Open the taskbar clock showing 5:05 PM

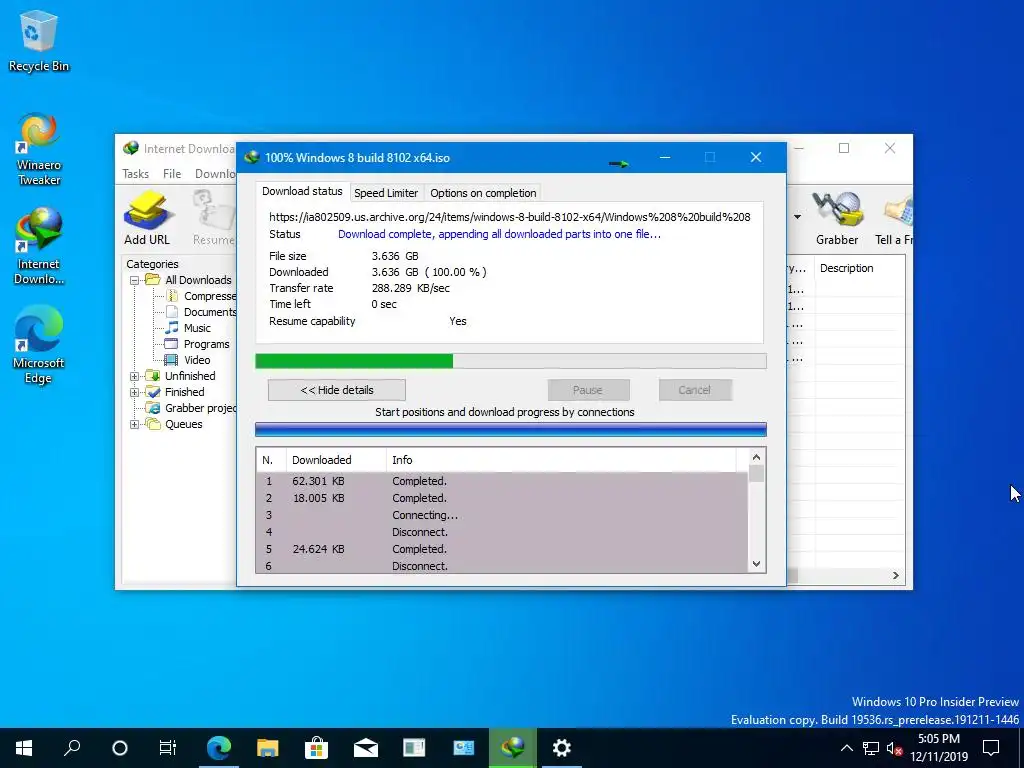938,748
